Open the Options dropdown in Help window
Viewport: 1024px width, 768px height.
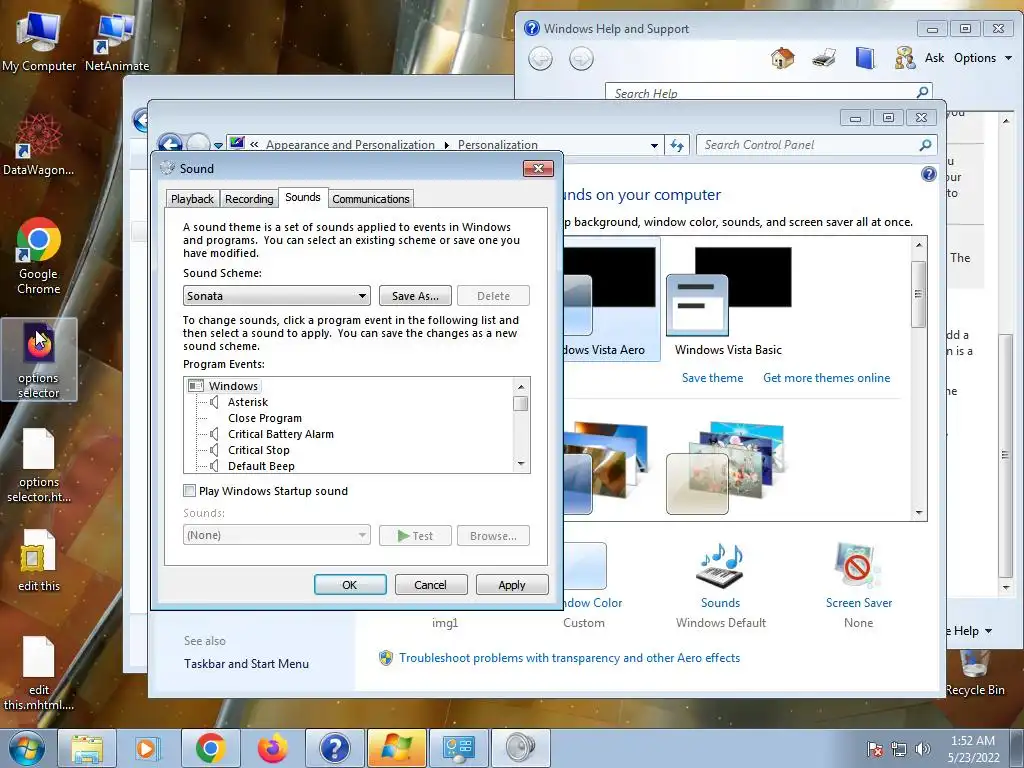pos(983,58)
